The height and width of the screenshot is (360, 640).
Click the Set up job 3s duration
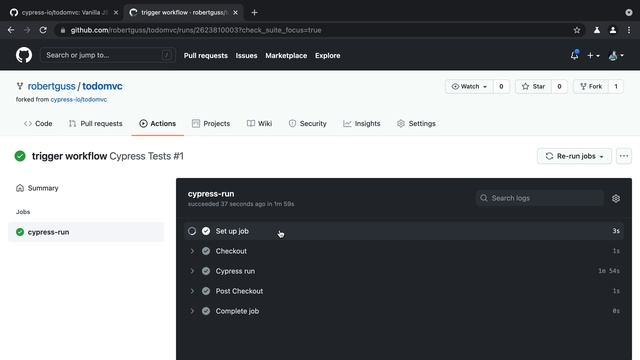pos(616,231)
